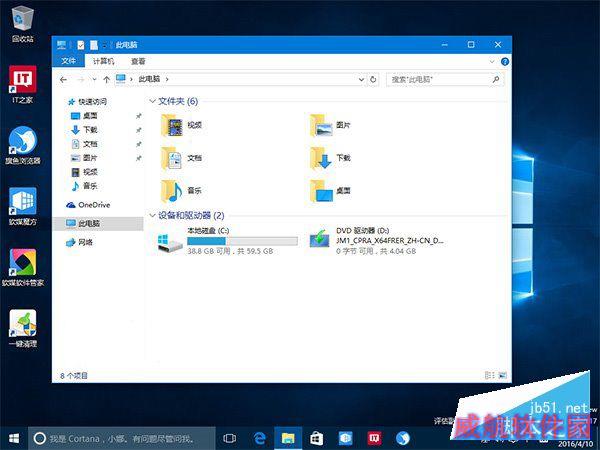Switch to the 计算机 ribbon tab

[x=103, y=61]
